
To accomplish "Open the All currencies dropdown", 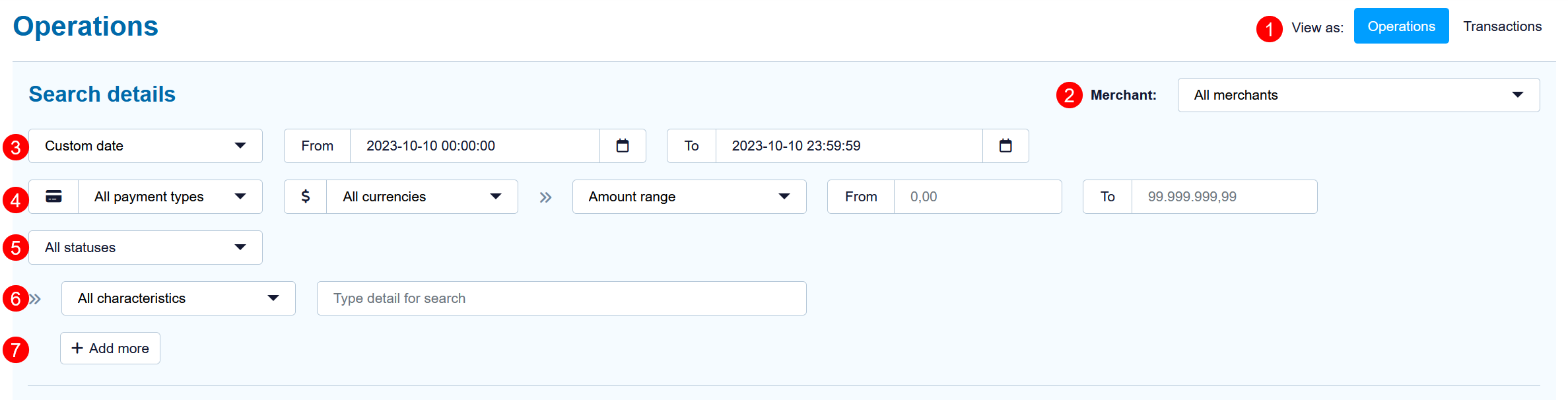I will [x=421, y=197].
